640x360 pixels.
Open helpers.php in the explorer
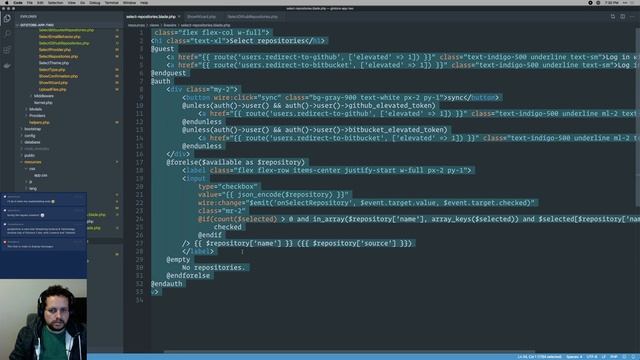40,122
